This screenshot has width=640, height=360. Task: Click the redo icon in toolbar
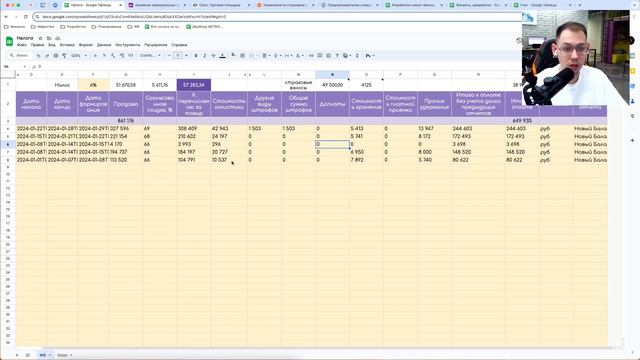(x=47, y=56)
